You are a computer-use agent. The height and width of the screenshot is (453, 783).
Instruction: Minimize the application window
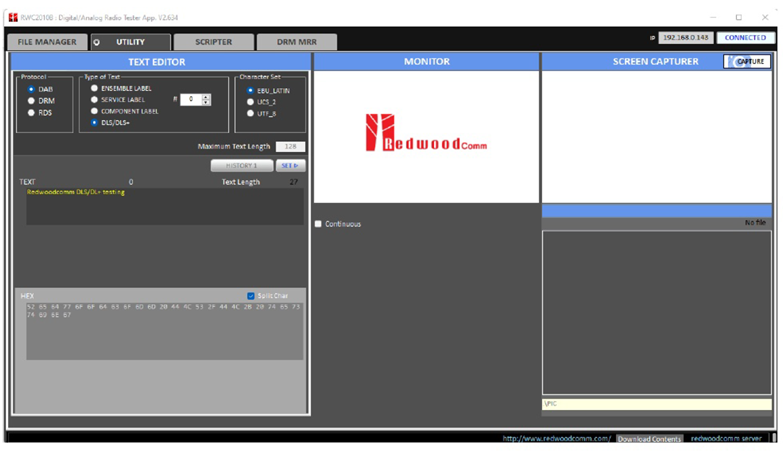tap(713, 17)
